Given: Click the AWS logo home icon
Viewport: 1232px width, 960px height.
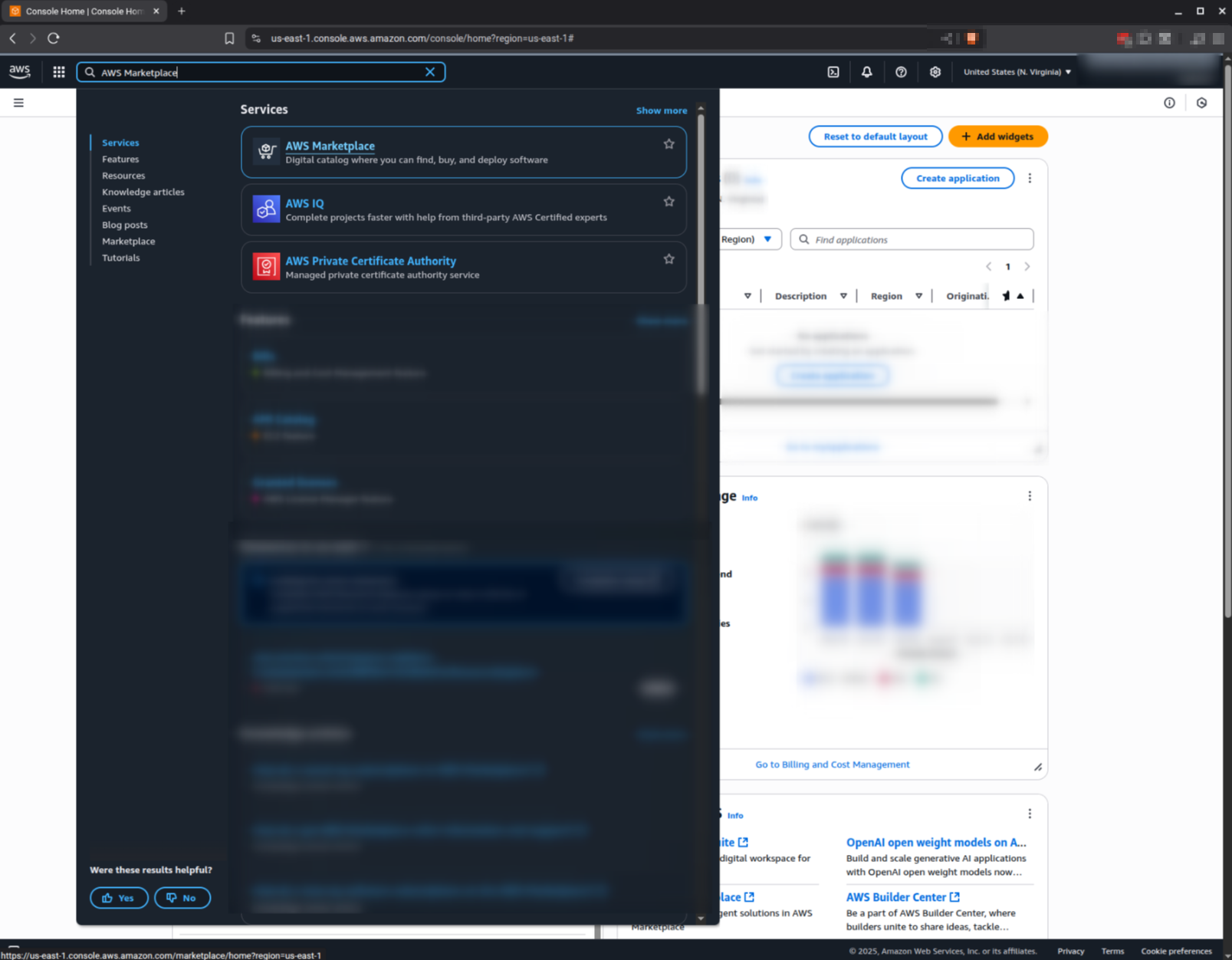Looking at the screenshot, I should tap(20, 72).
